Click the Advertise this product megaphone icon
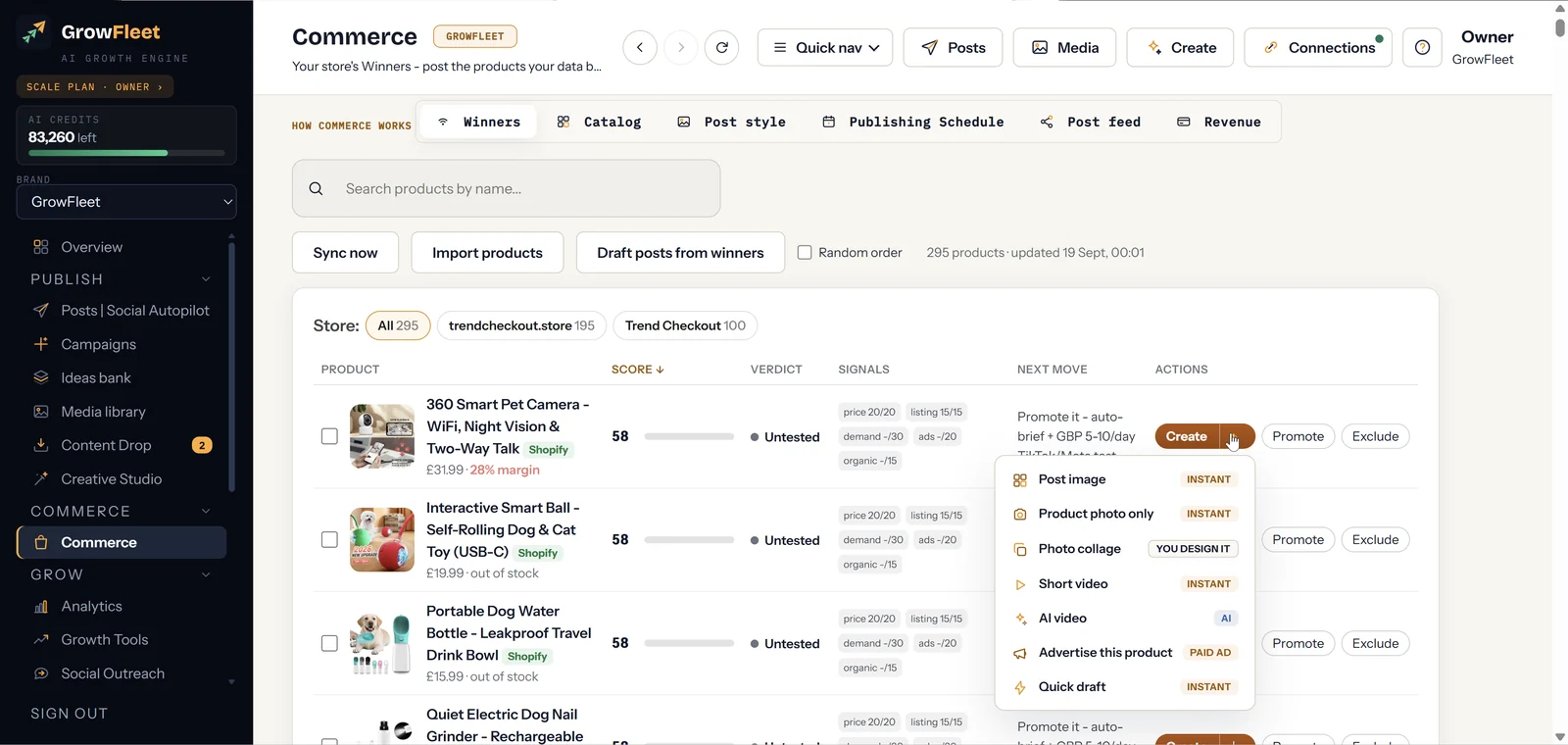Viewport: 1568px width, 745px height. click(x=1020, y=653)
